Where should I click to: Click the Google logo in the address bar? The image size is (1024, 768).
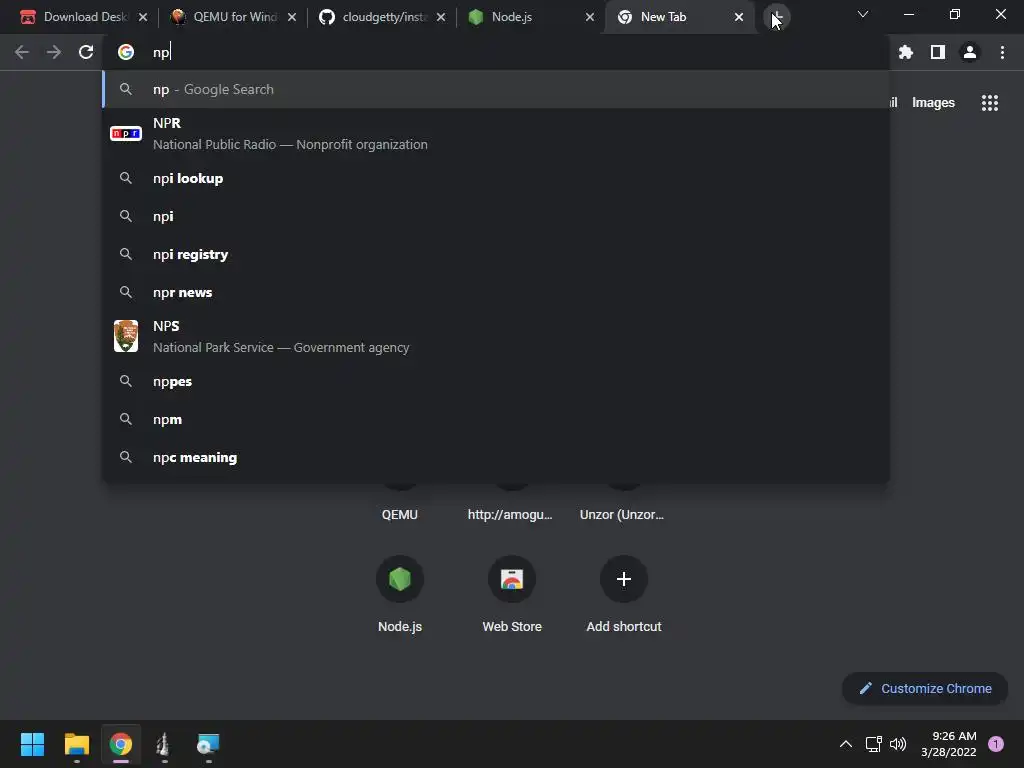[125, 52]
